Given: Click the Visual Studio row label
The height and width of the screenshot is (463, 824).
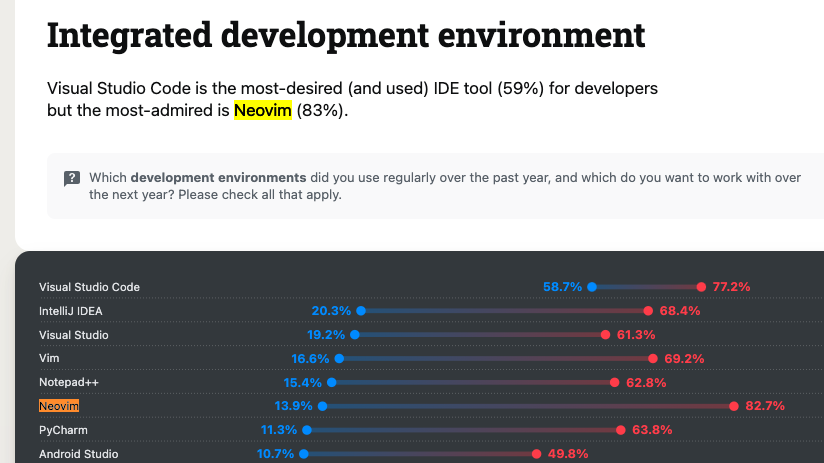Looking at the screenshot, I should 74,335.
